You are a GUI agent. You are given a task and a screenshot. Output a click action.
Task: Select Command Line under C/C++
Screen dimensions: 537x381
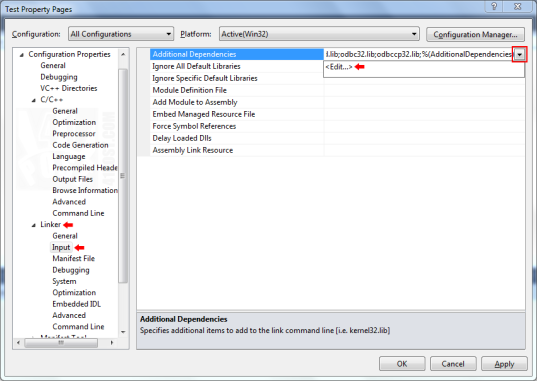pos(78,213)
